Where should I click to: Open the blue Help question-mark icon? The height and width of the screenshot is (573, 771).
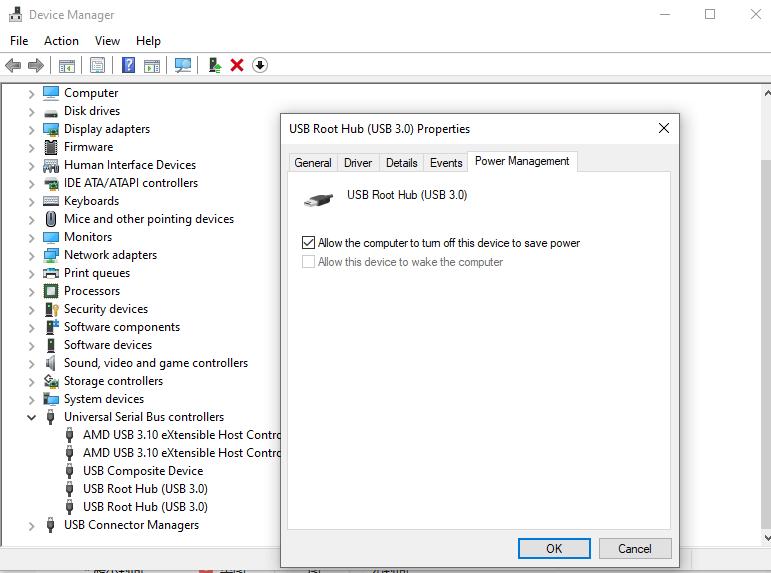(128, 65)
